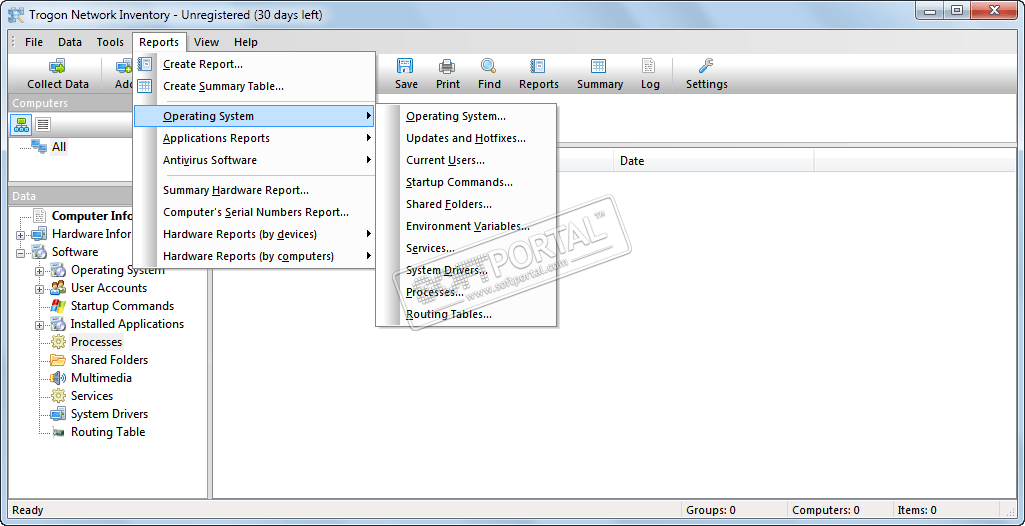Click the User Accounts people icon
The height and width of the screenshot is (526, 1025).
tap(58, 288)
